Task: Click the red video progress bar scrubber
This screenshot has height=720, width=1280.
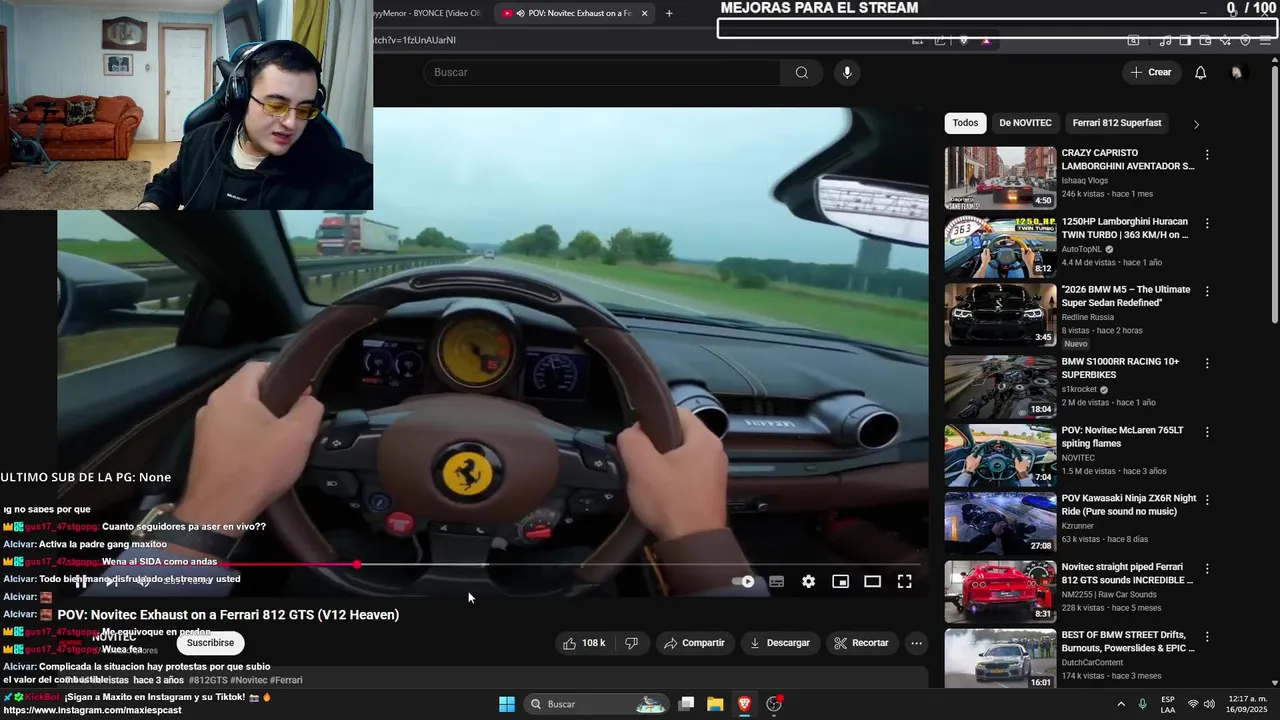Action: coord(357,565)
